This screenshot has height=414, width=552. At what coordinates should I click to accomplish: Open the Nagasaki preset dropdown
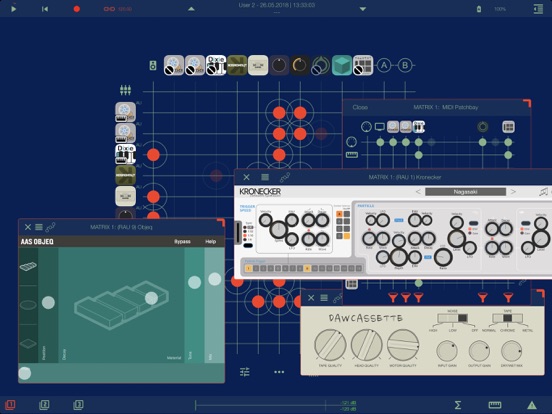click(x=465, y=192)
